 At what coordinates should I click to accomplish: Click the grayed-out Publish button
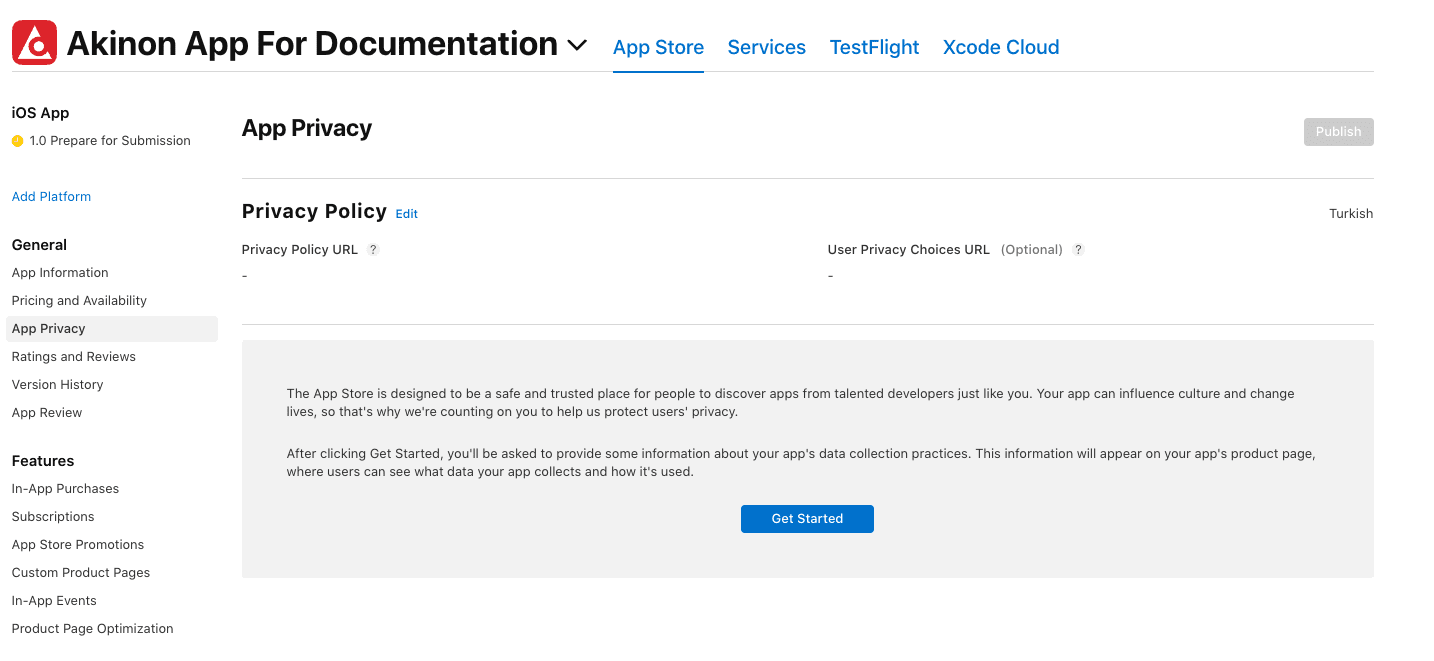point(1338,132)
